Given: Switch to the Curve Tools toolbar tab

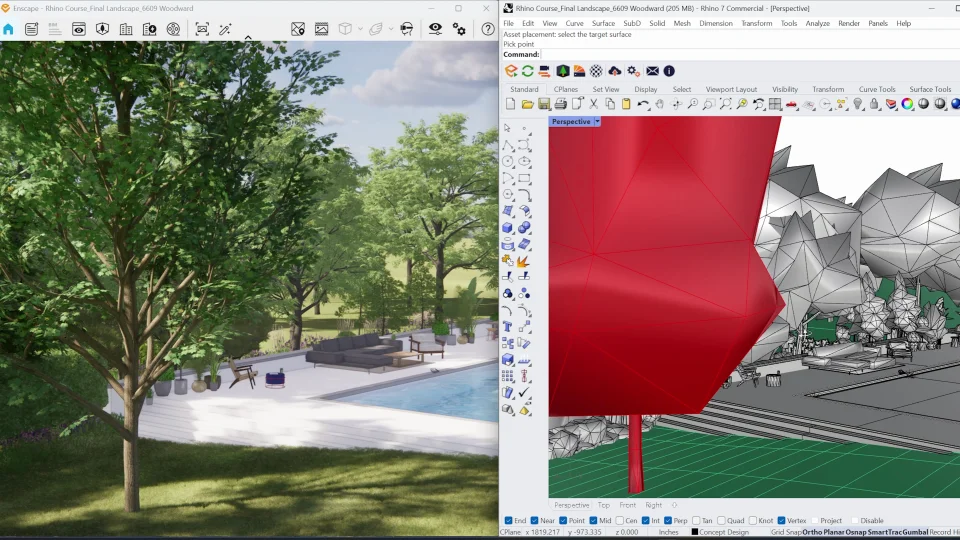Looking at the screenshot, I should (x=877, y=89).
